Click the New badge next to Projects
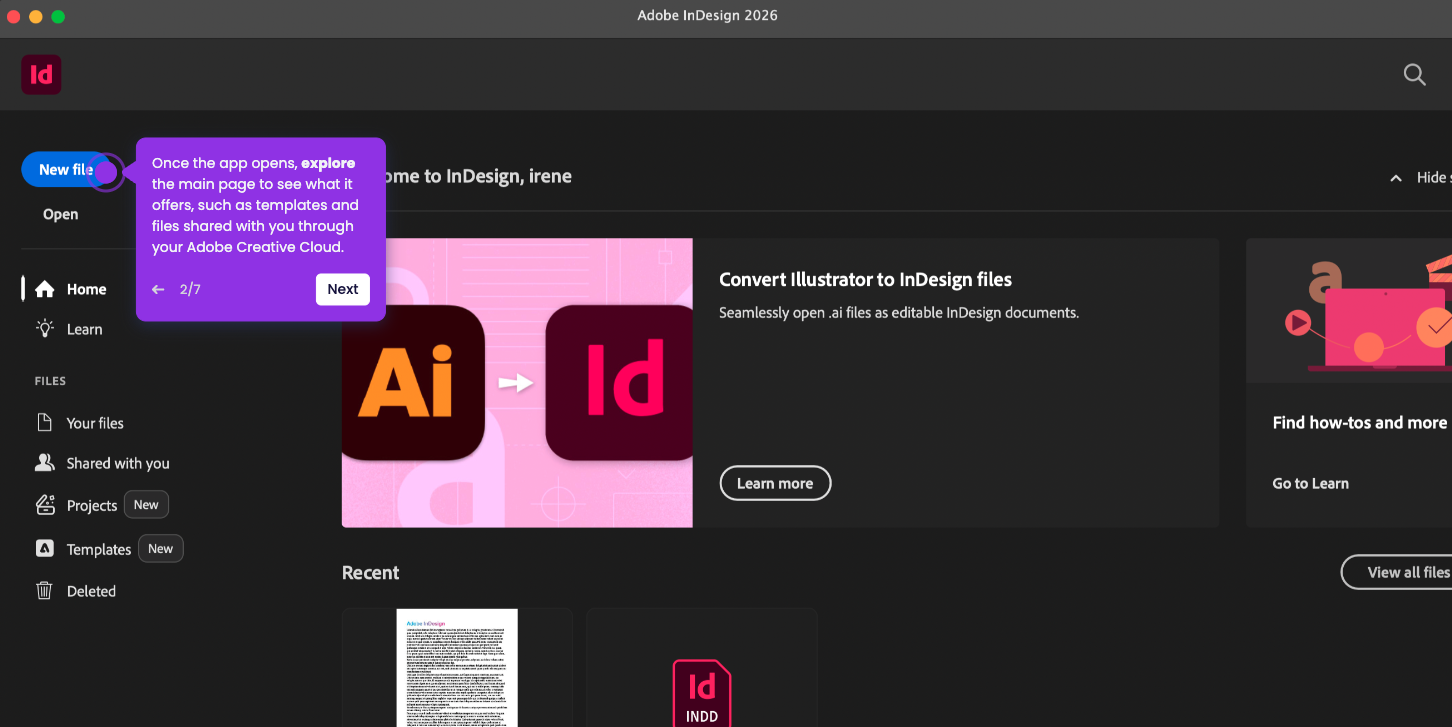Screen dimensions: 1452x727 146,505
